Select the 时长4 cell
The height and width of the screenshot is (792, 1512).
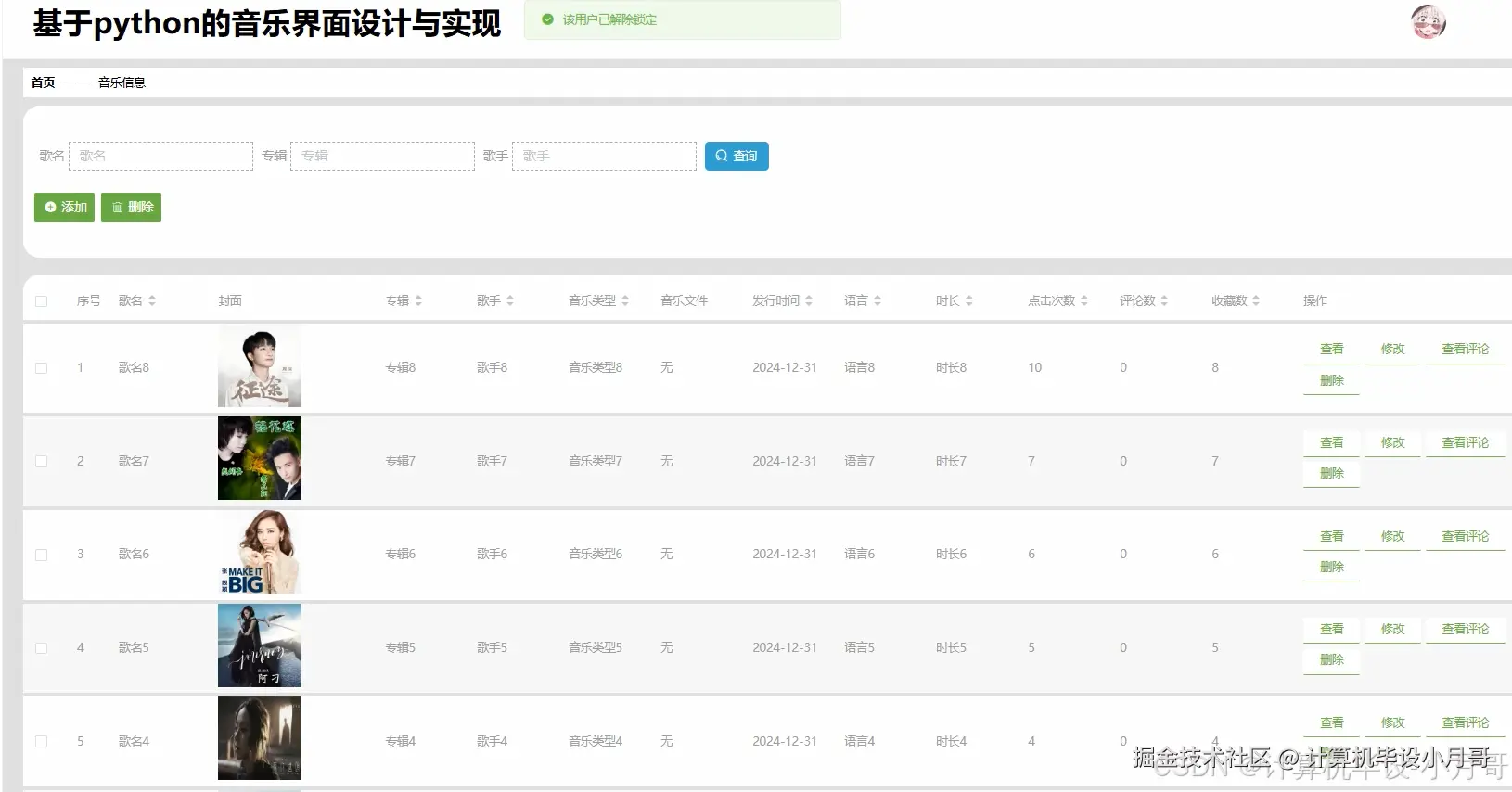click(951, 741)
